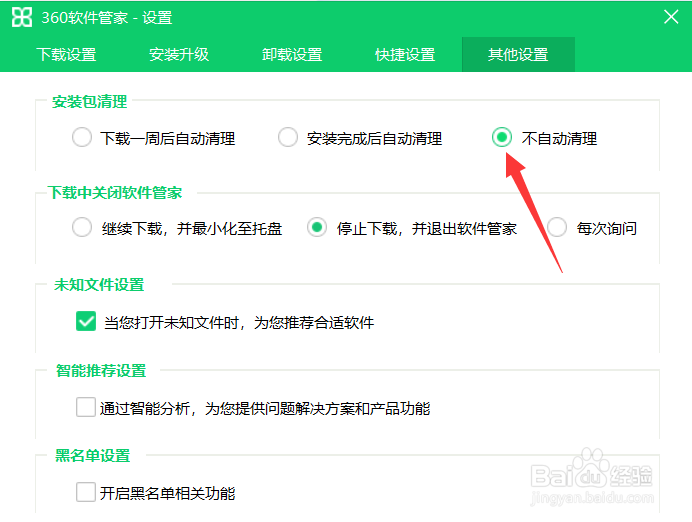Switch to the 下载设置 tab
This screenshot has width=692, height=522.
click(x=66, y=55)
